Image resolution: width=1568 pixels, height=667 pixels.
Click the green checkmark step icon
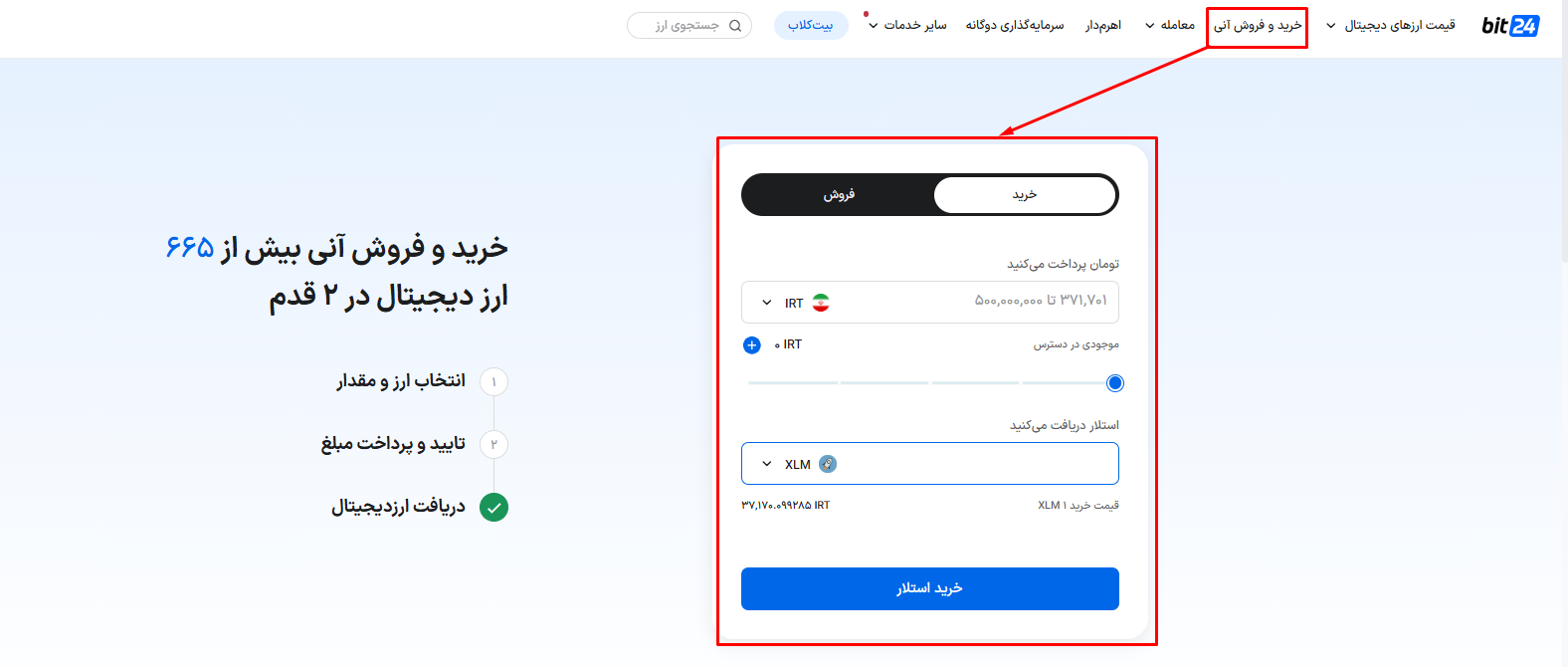point(493,508)
